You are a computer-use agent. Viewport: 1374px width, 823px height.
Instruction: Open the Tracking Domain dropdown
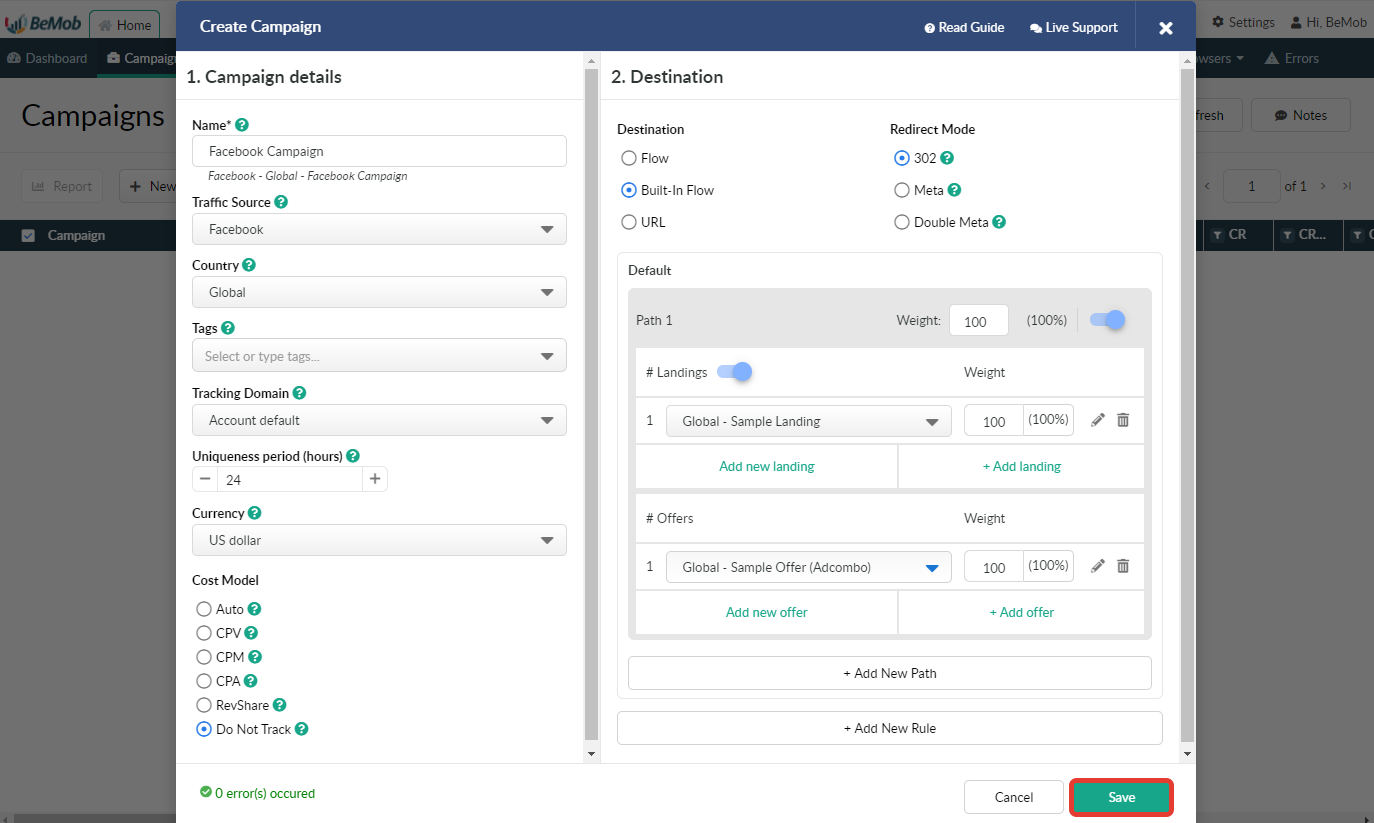(379, 420)
